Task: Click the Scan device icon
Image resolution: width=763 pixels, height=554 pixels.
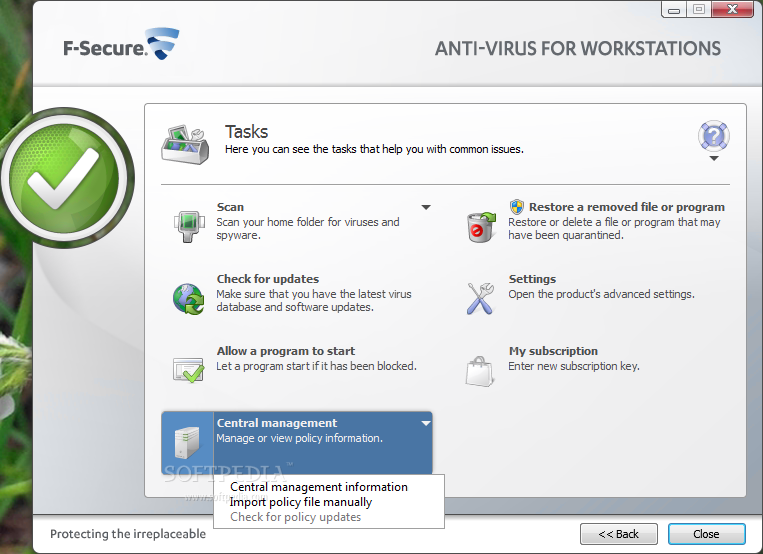Action: 188,226
